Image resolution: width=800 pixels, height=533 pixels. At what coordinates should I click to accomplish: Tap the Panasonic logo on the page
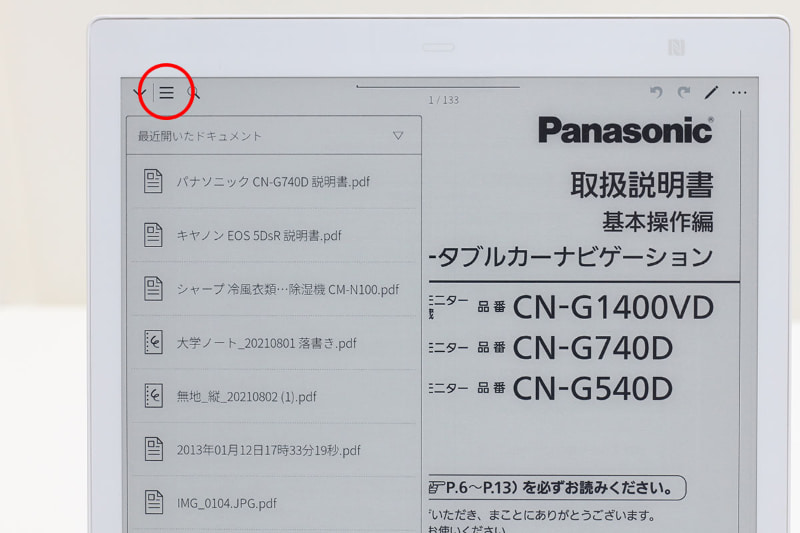point(626,130)
